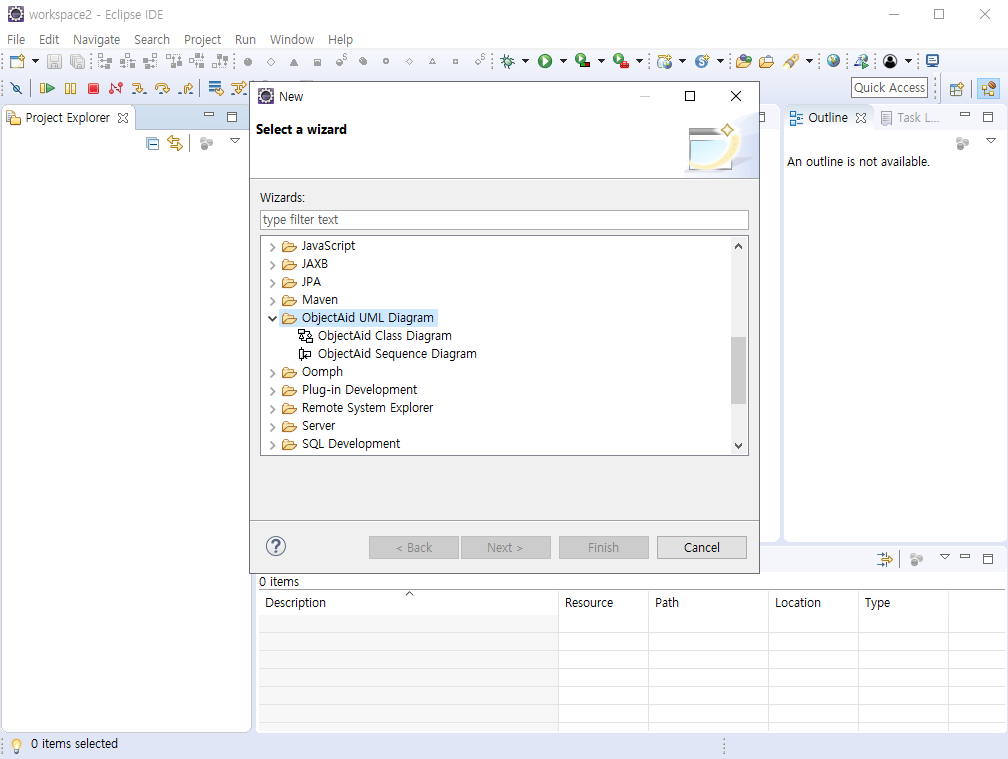Click the monitor icon at the toolbar end
1008x759 pixels.
click(932, 61)
